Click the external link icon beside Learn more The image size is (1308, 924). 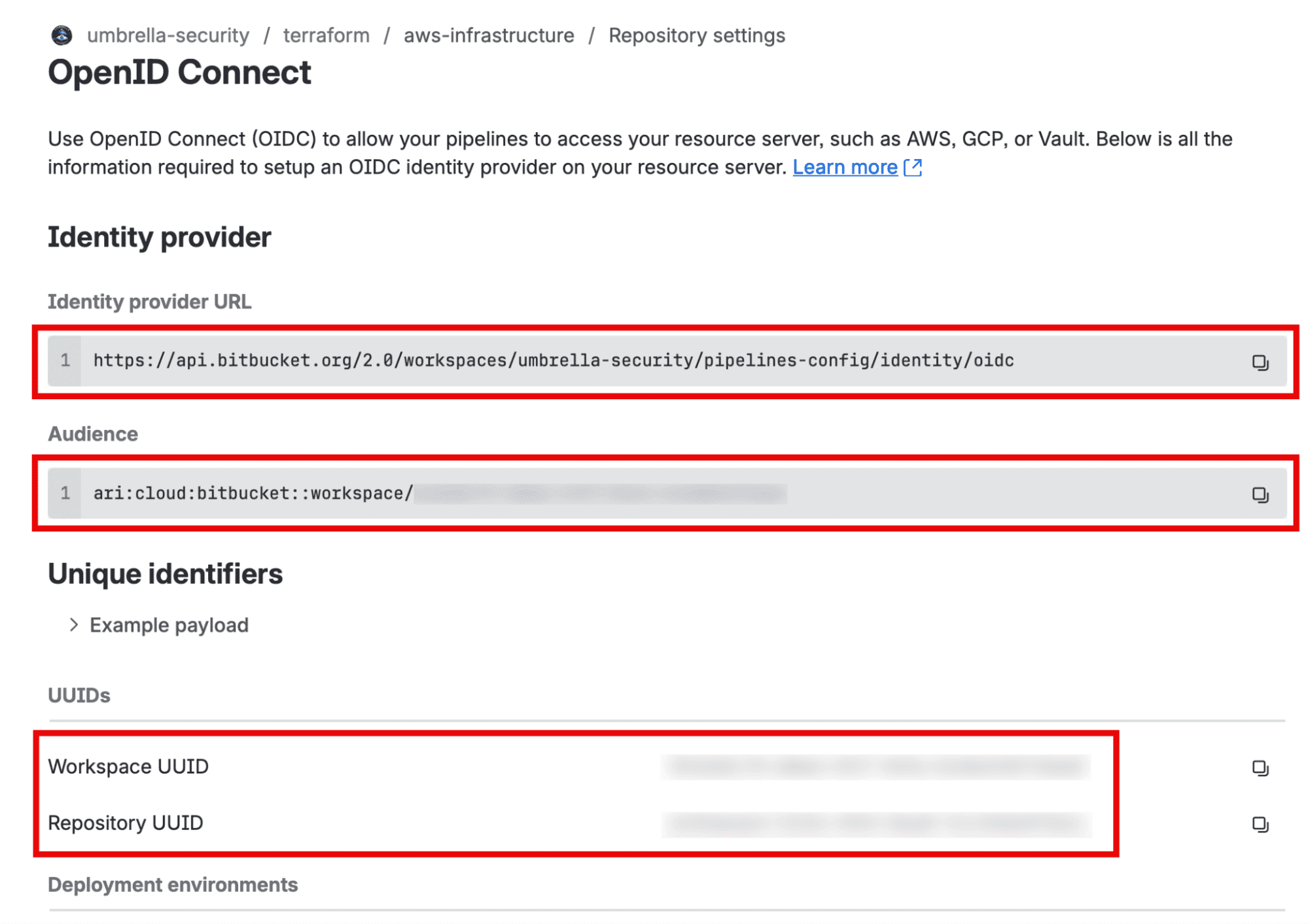[913, 168]
